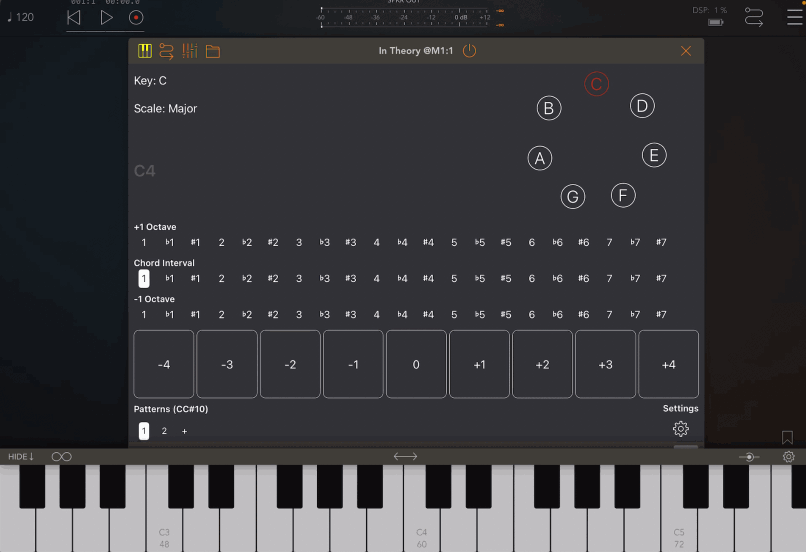Click the DSP battery indicator
The width and height of the screenshot is (806, 552).
[716, 22]
